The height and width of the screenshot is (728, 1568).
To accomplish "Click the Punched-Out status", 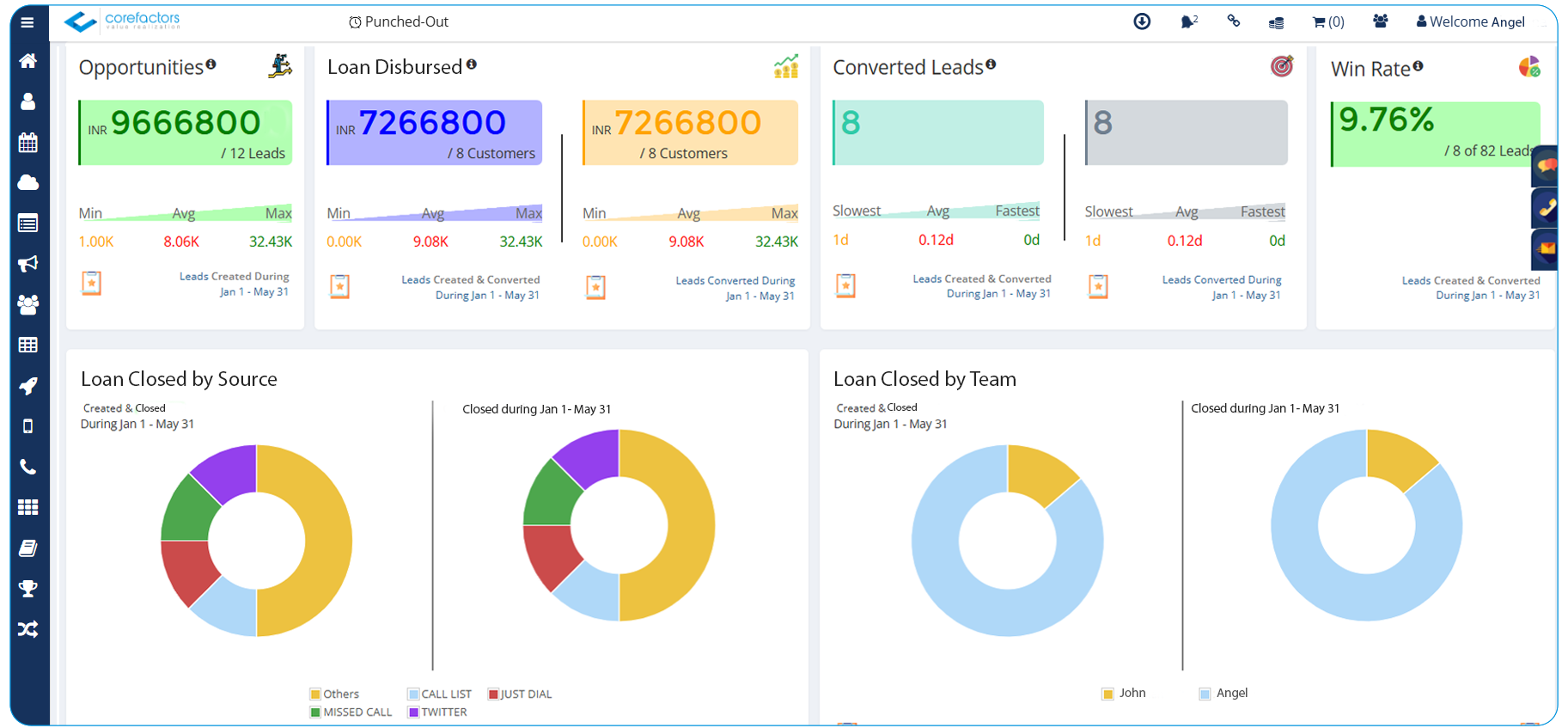I will [399, 21].
